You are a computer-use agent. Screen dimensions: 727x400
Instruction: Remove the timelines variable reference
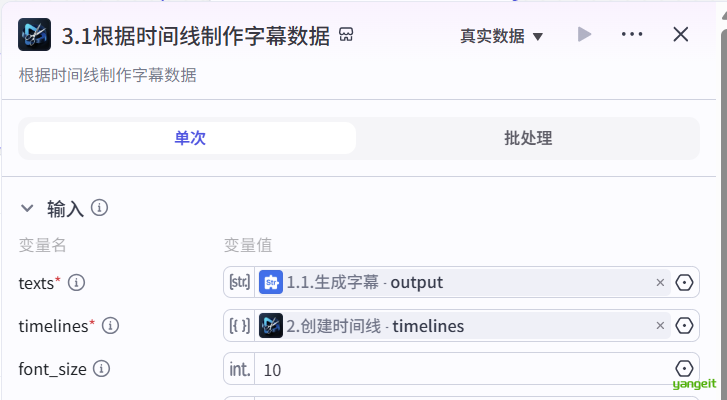(x=660, y=326)
